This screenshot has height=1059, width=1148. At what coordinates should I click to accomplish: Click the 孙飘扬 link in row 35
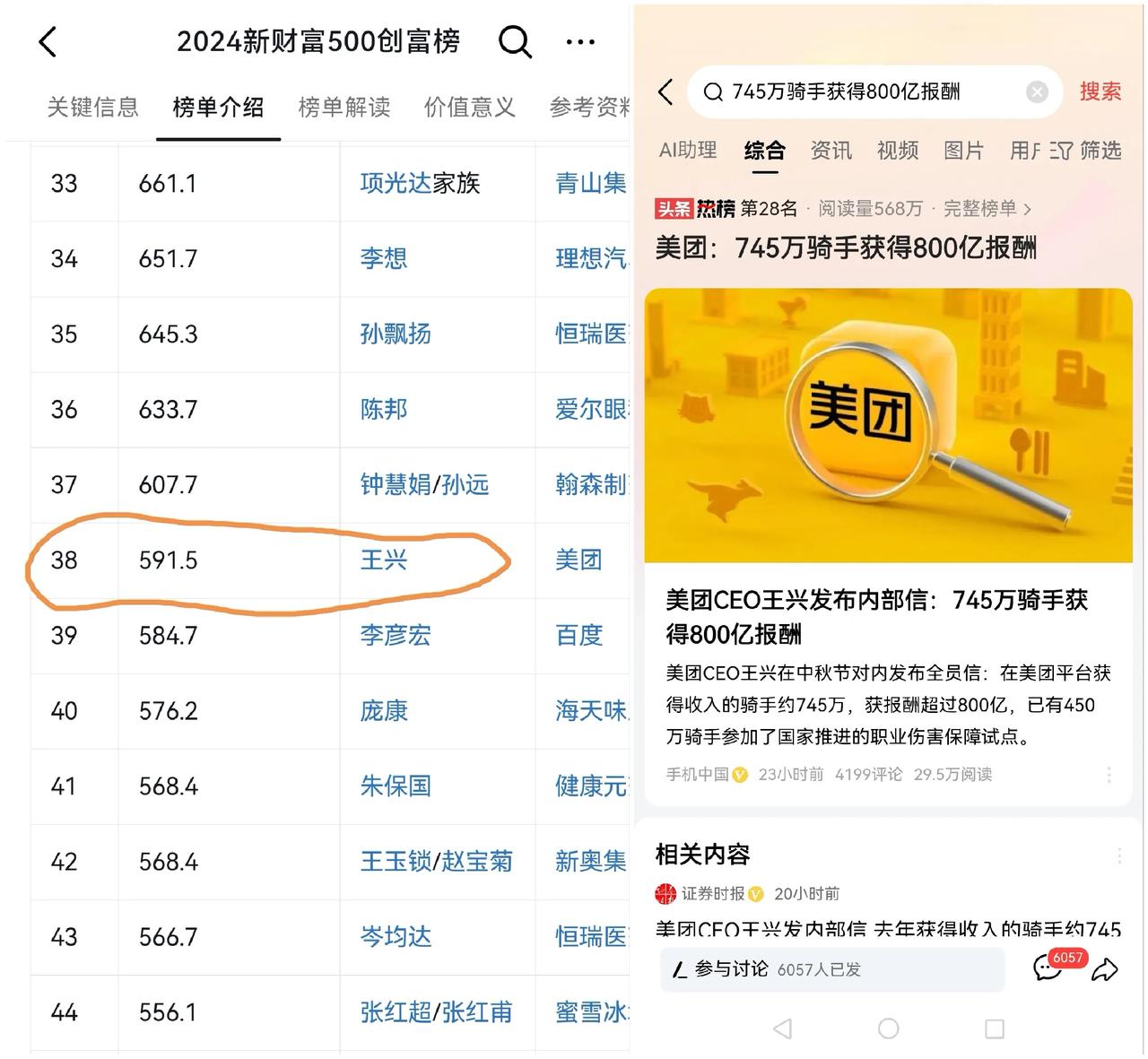[396, 334]
